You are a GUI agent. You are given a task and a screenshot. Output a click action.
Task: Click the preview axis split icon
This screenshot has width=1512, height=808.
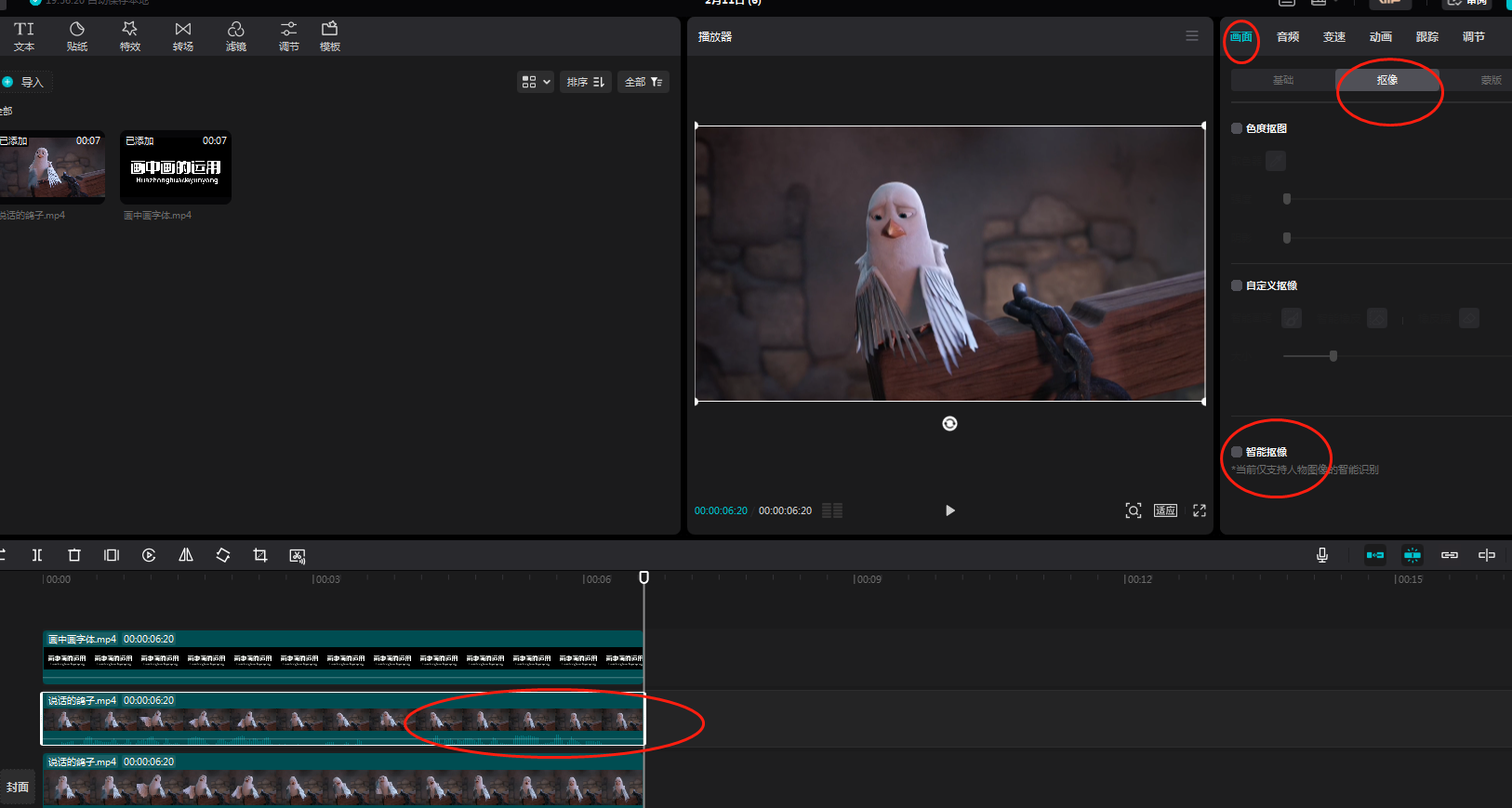1487,555
